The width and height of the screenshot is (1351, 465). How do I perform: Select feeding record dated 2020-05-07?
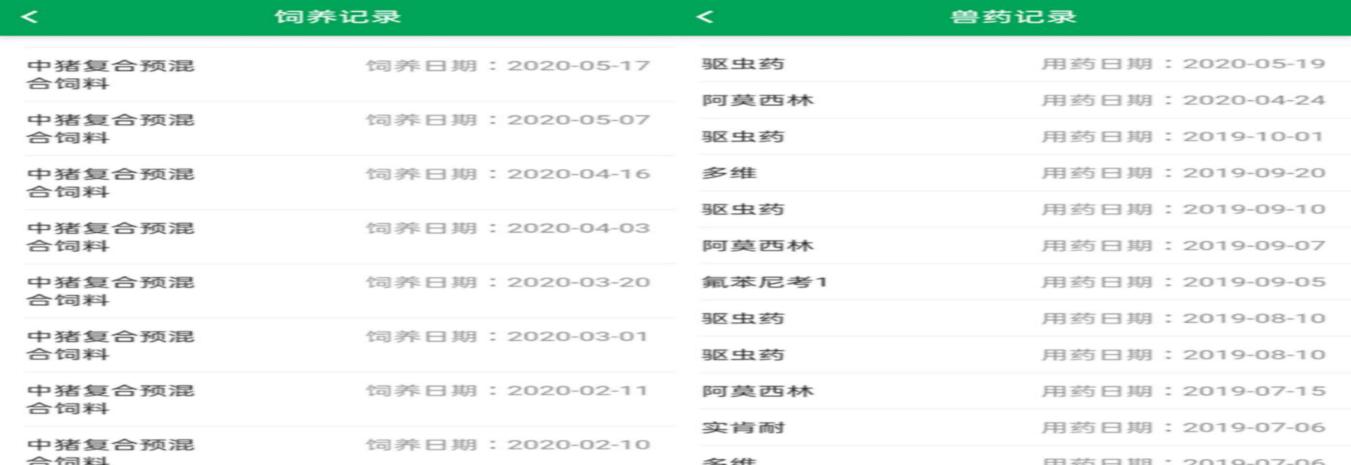pos(337,129)
